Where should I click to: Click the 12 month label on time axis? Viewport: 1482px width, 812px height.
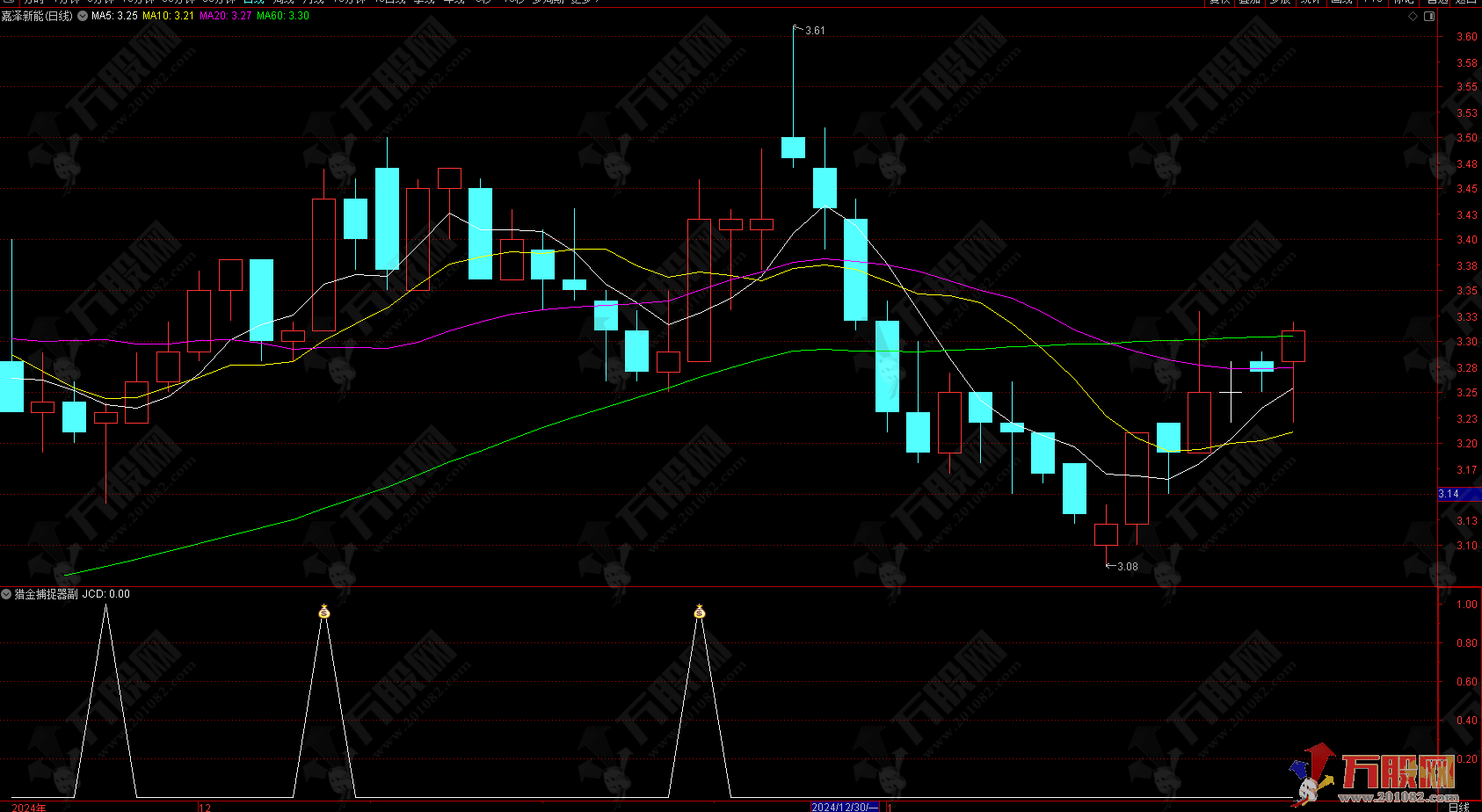(x=206, y=808)
